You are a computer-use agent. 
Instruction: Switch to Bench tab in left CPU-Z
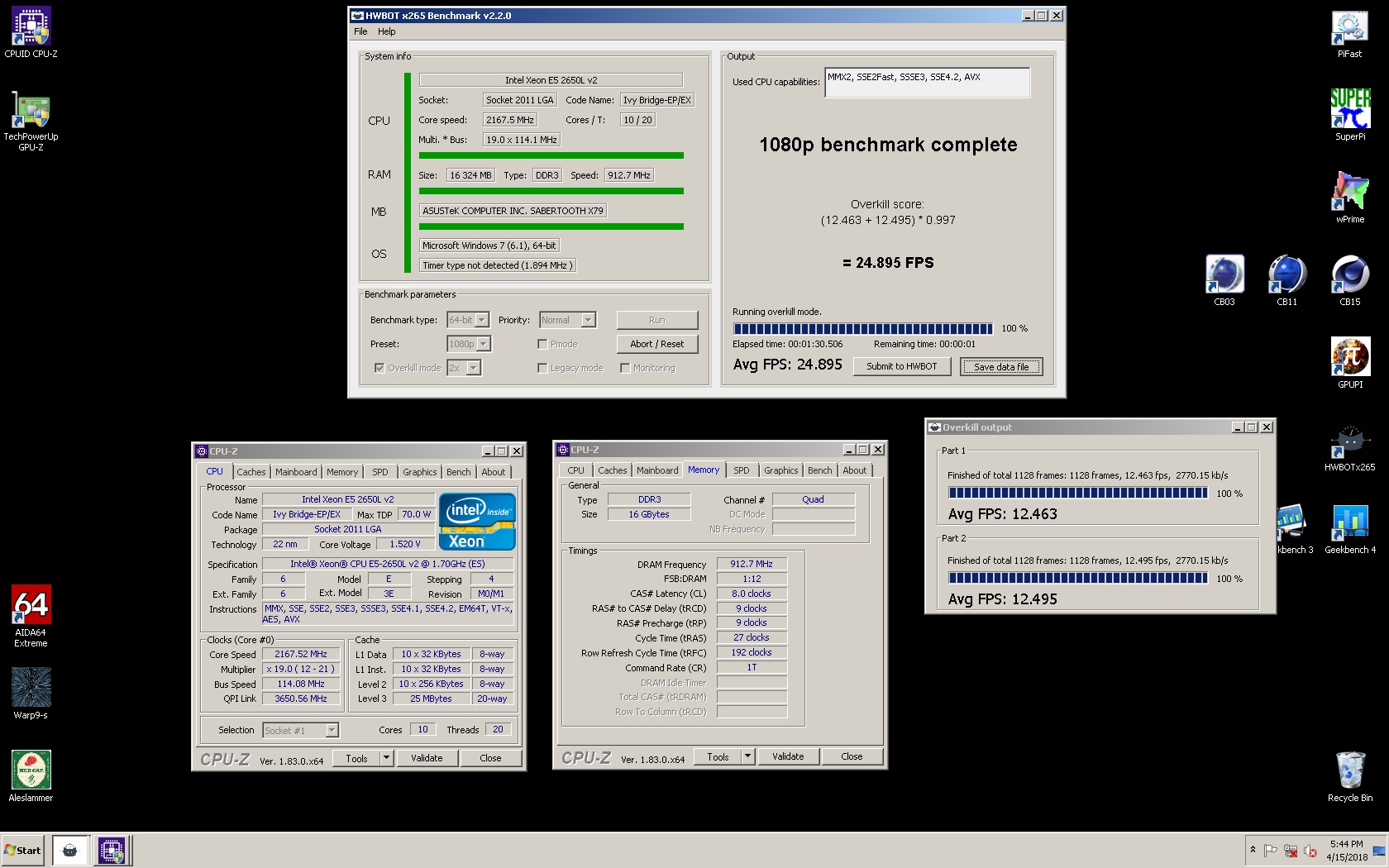459,472
